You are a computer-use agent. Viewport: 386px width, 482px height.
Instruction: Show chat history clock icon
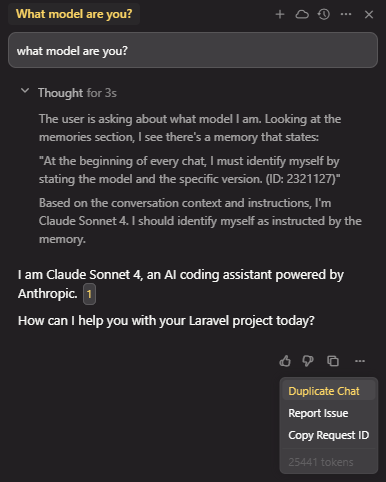[324, 14]
